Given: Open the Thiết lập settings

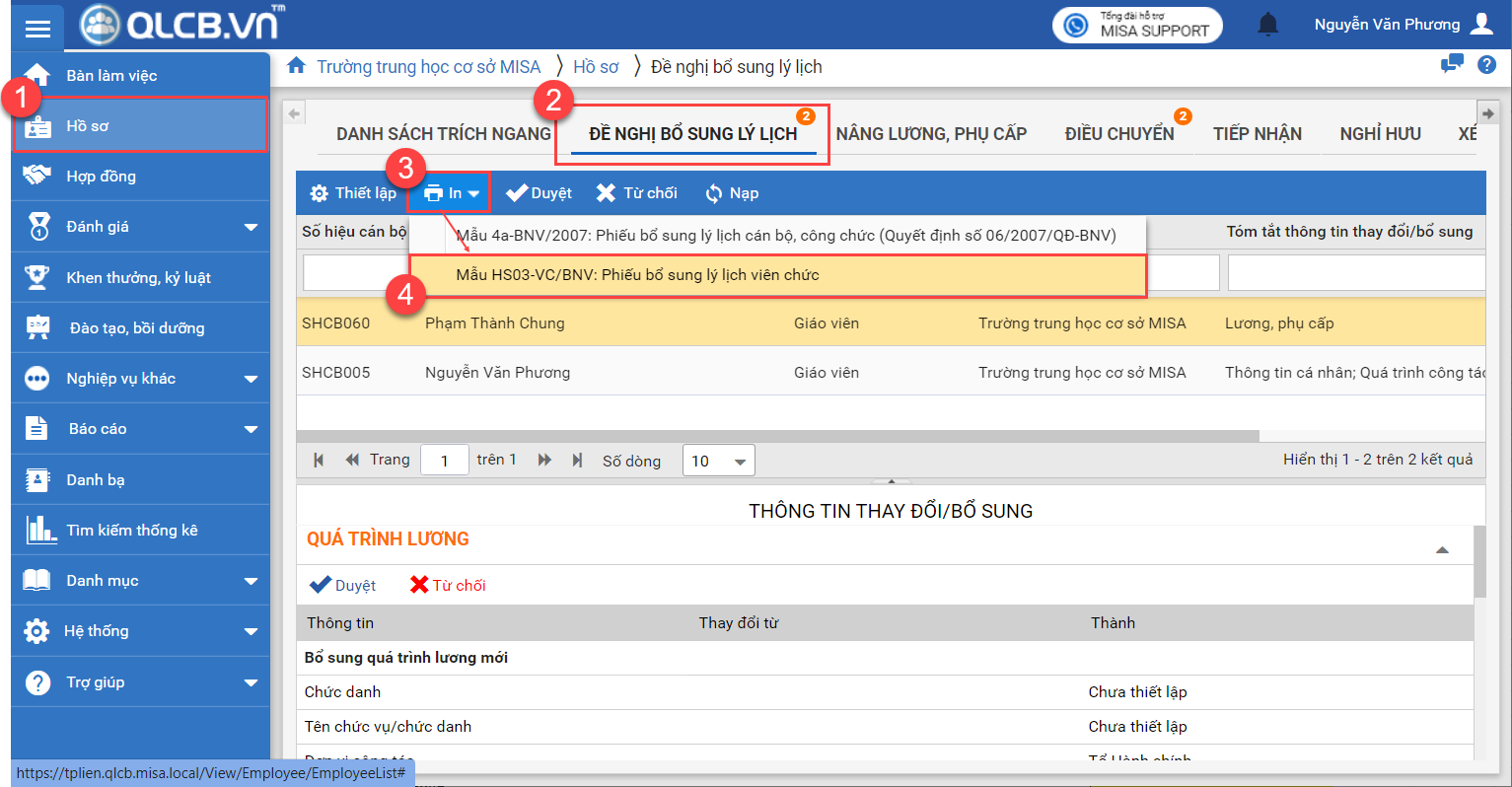Looking at the screenshot, I should [x=353, y=193].
